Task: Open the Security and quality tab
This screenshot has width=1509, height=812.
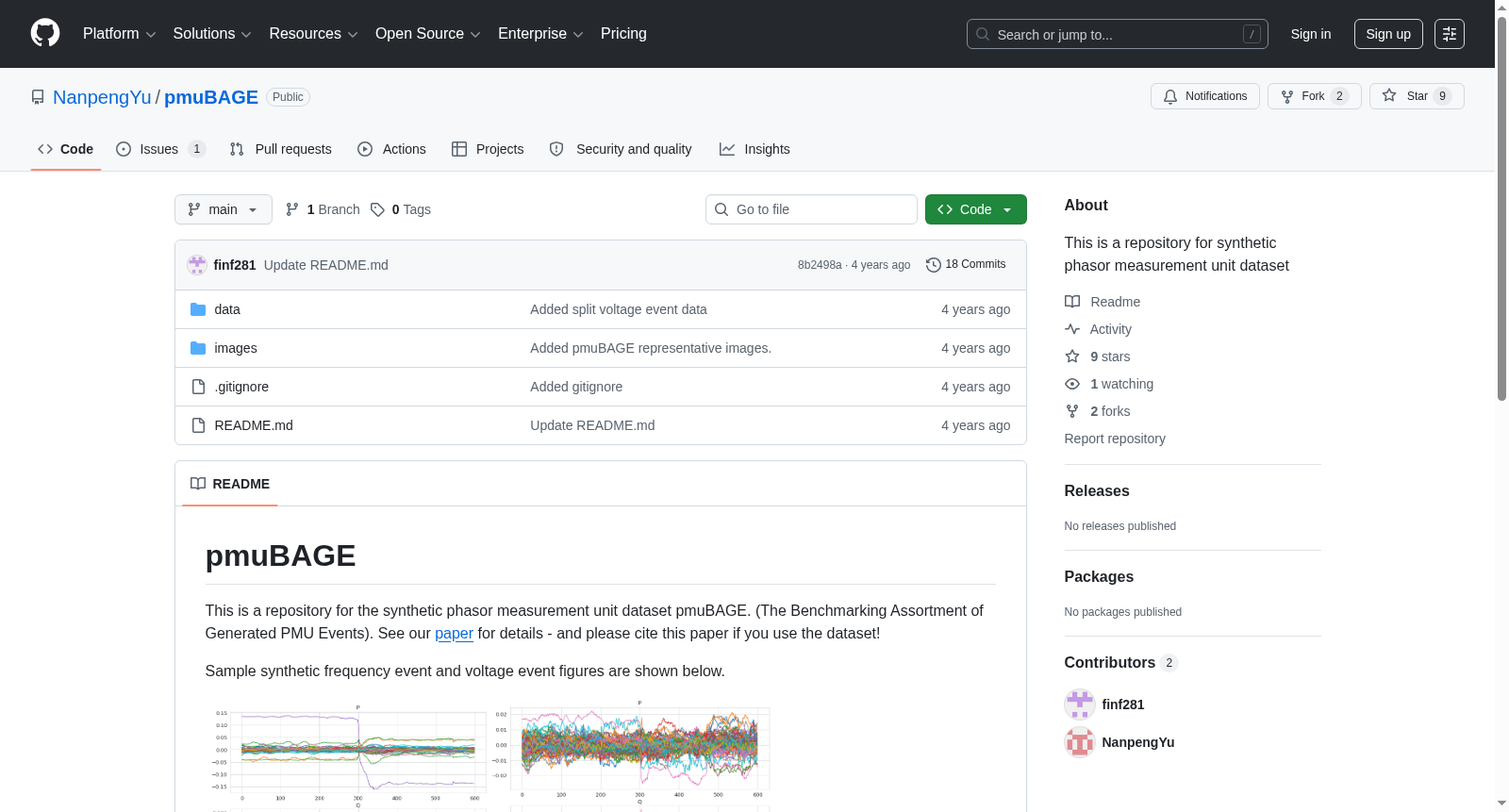Action: 621,149
